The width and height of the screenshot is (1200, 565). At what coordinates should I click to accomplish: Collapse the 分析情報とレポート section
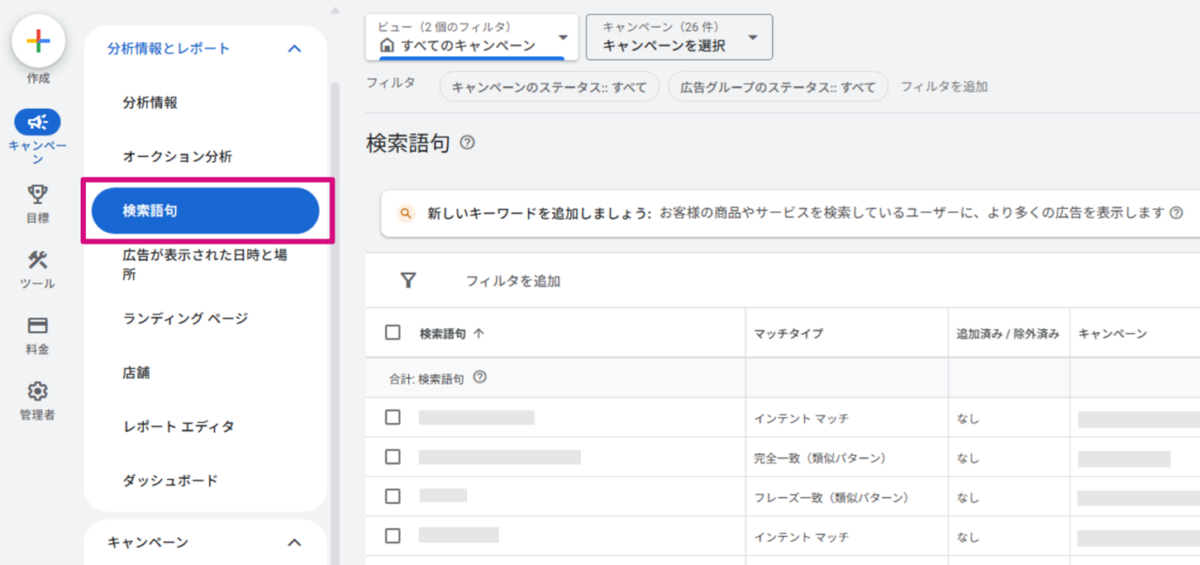(294, 48)
